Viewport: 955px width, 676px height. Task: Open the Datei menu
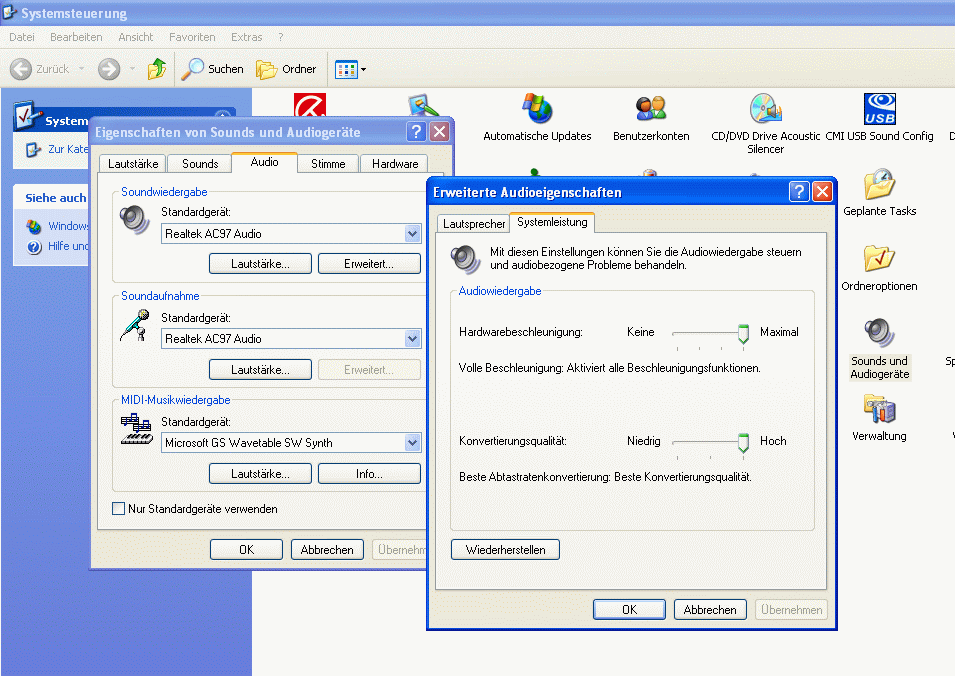coord(22,37)
